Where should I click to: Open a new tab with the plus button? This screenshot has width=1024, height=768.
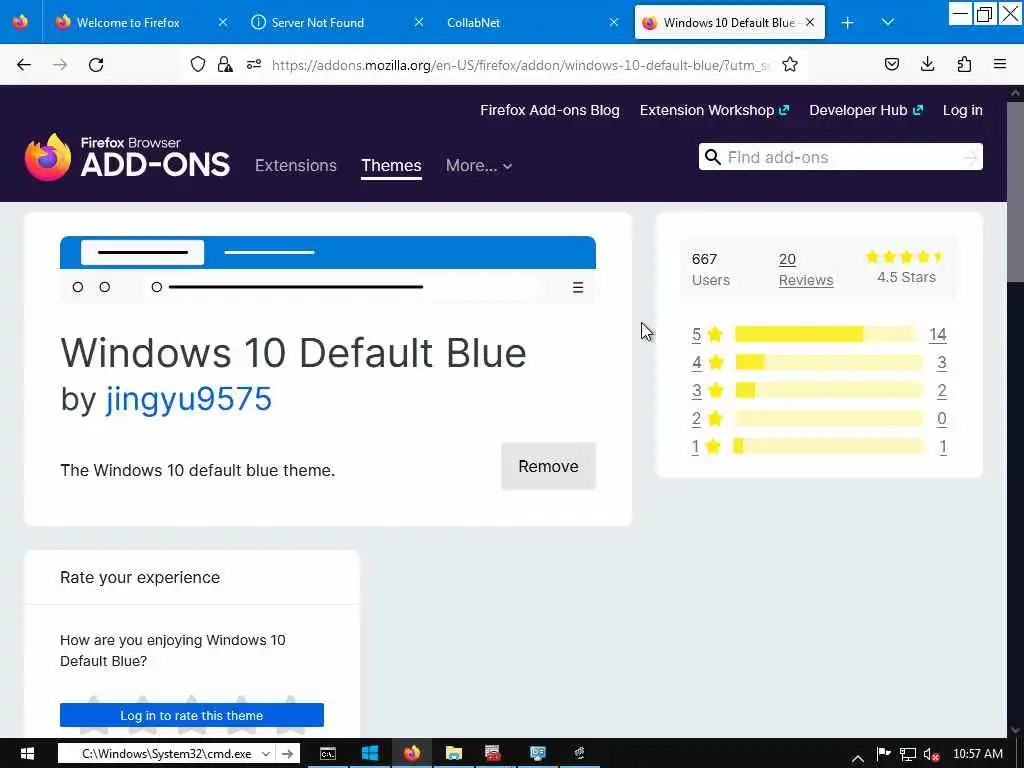pyautogui.click(x=848, y=23)
